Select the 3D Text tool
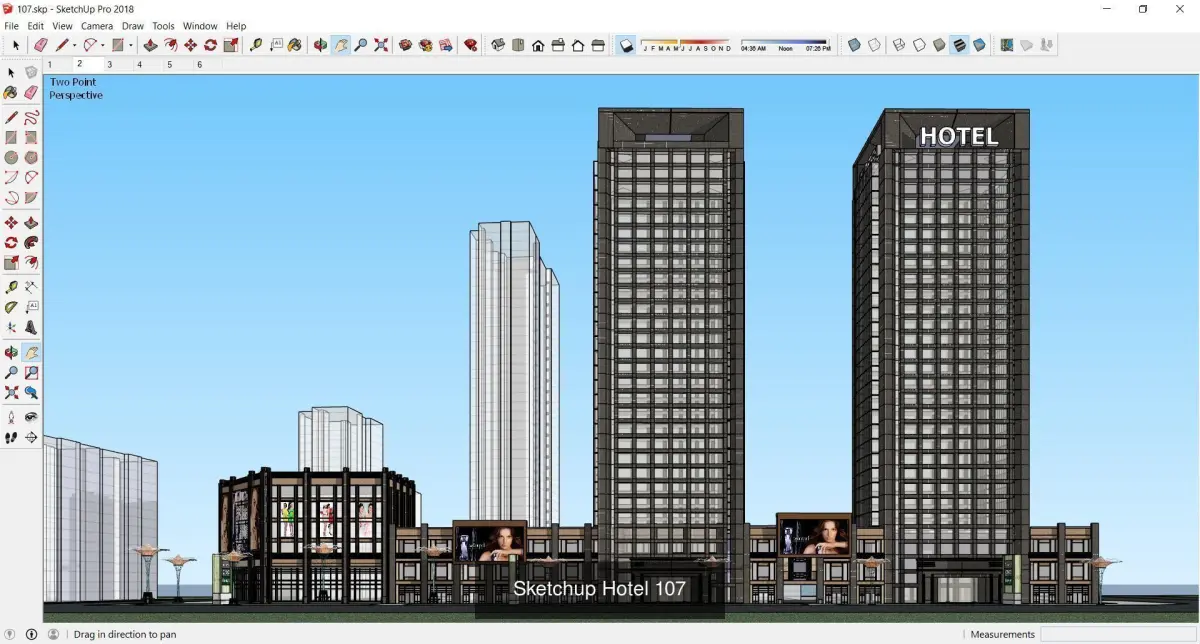This screenshot has height=644, width=1200. 31,327
